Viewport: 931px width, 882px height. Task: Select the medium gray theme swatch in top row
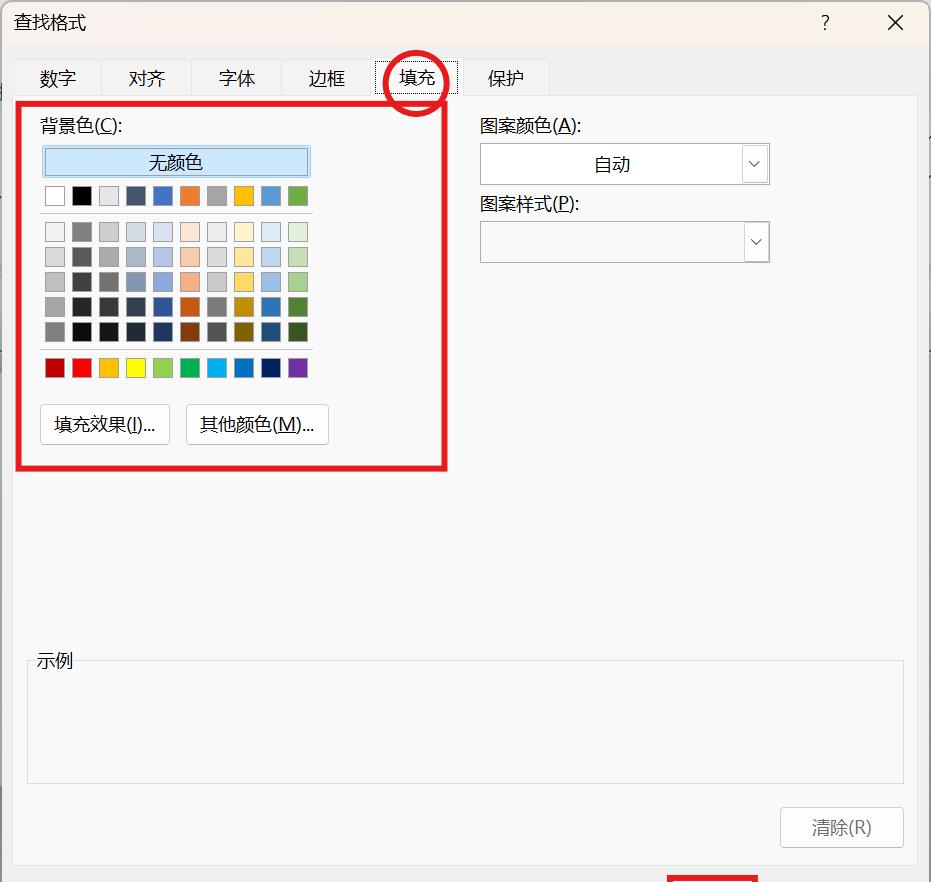coord(217,196)
